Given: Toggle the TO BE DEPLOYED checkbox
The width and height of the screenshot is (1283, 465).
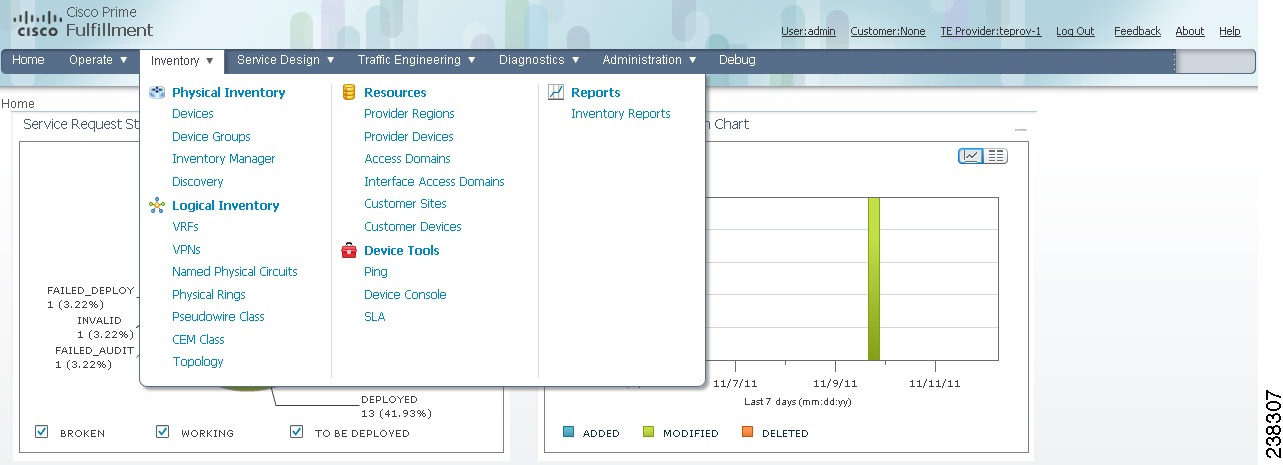Looking at the screenshot, I should 296,432.
